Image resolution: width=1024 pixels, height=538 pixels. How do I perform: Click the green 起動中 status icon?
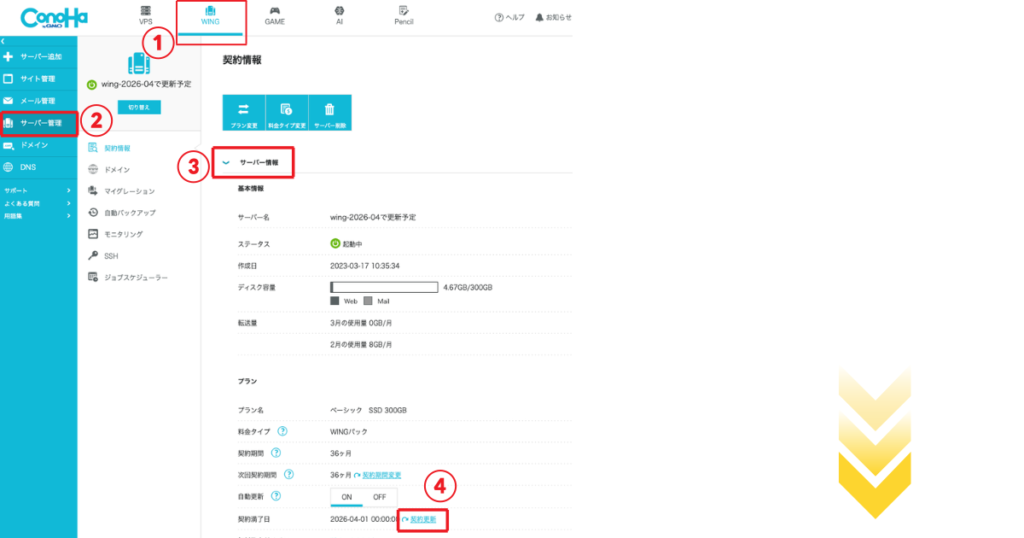tap(335, 244)
